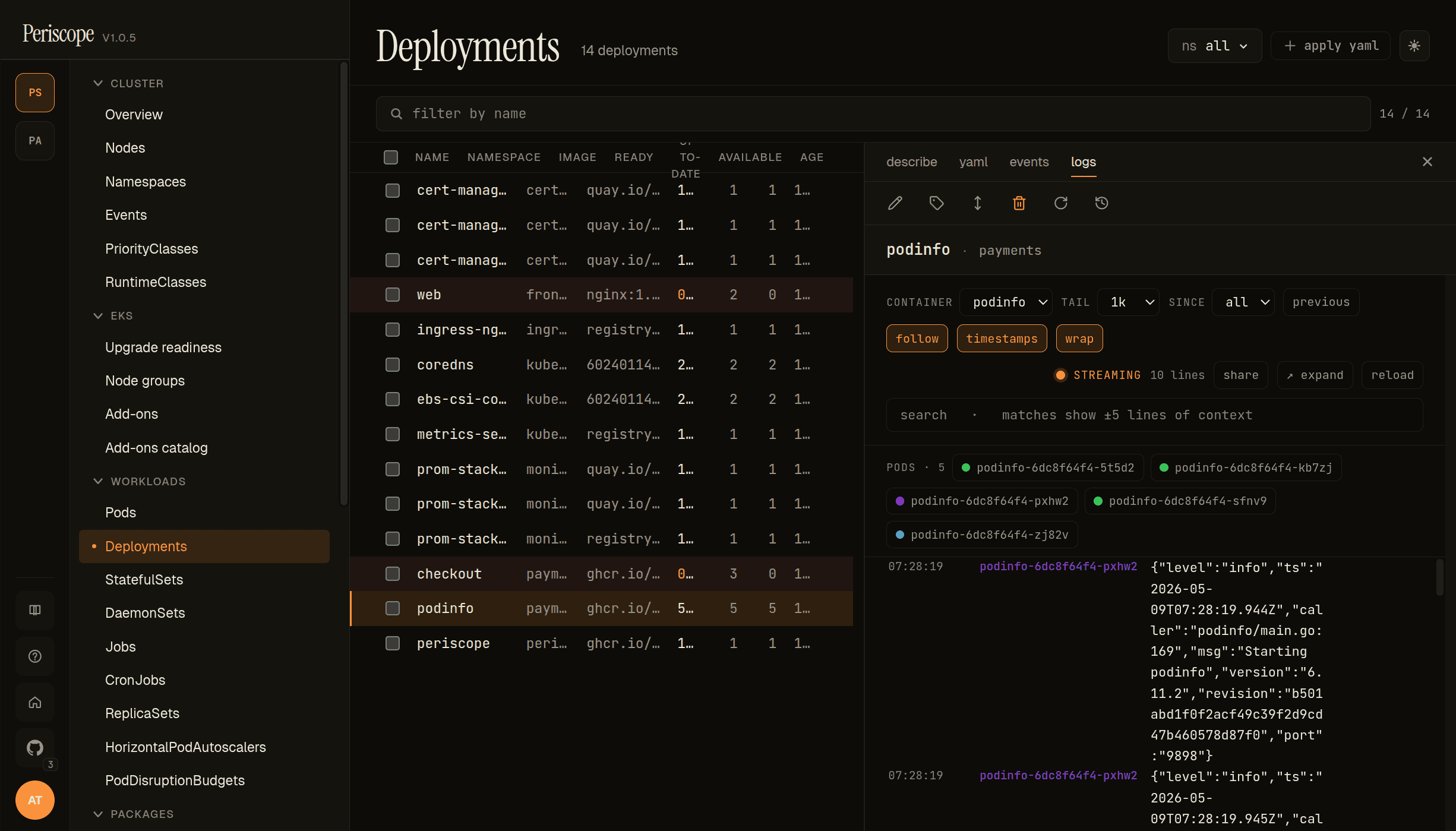Viewport: 1456px width, 831px height.
Task: Select the PS cluster badge
Action: coord(35,93)
